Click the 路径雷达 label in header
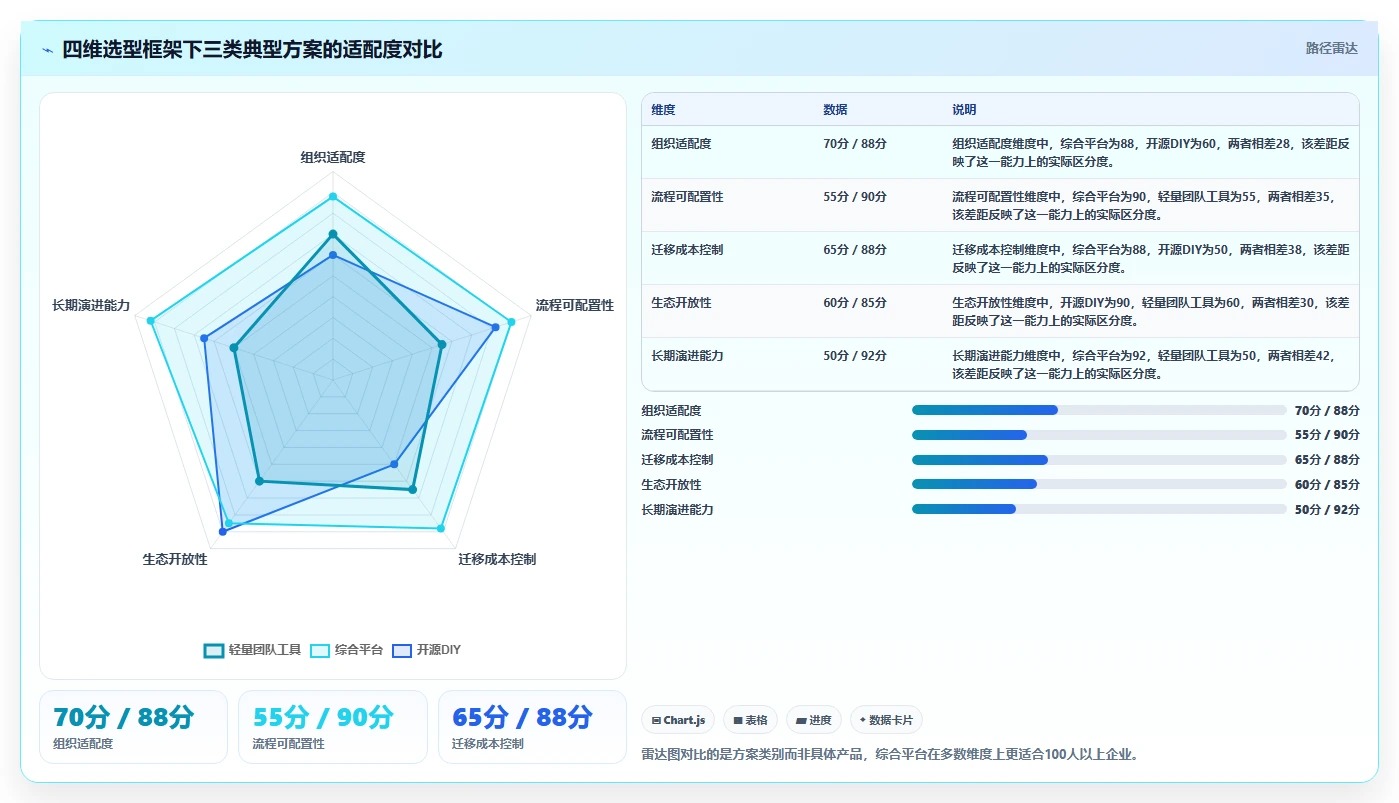The image size is (1399, 803). (x=1332, y=48)
